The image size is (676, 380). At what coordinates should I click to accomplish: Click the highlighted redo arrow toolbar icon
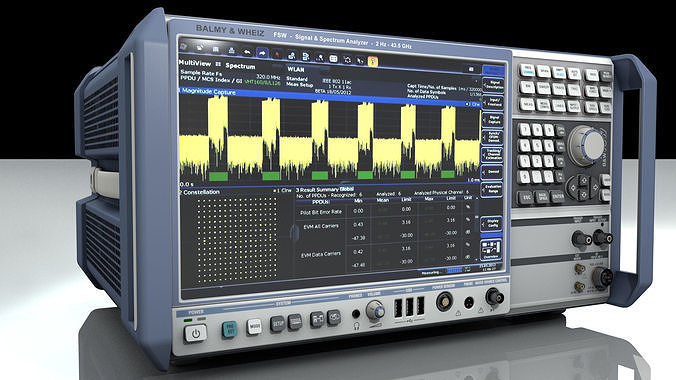[262, 53]
